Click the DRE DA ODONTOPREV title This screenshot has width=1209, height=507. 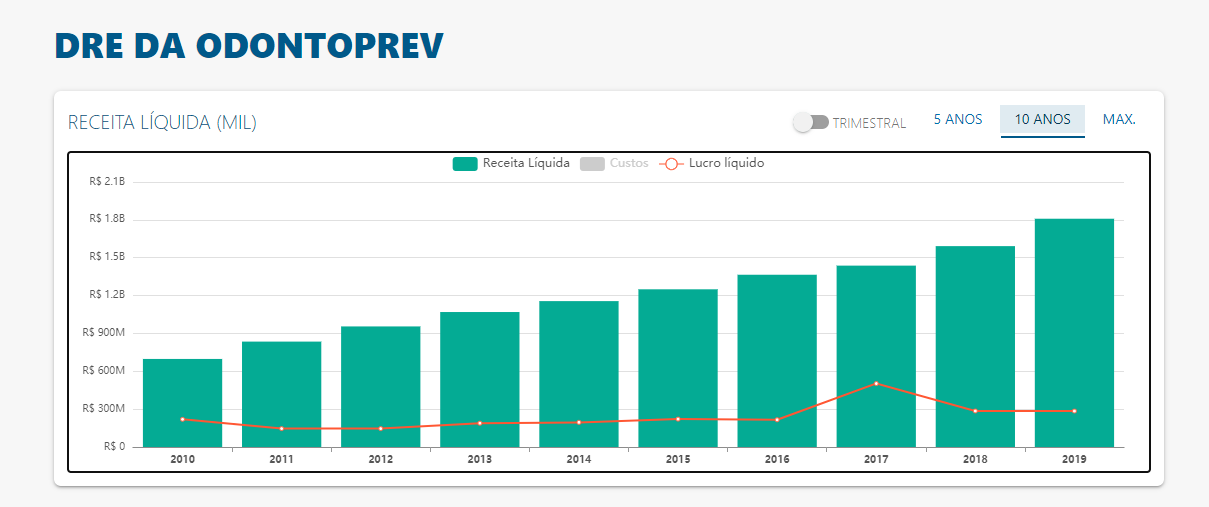click(249, 46)
